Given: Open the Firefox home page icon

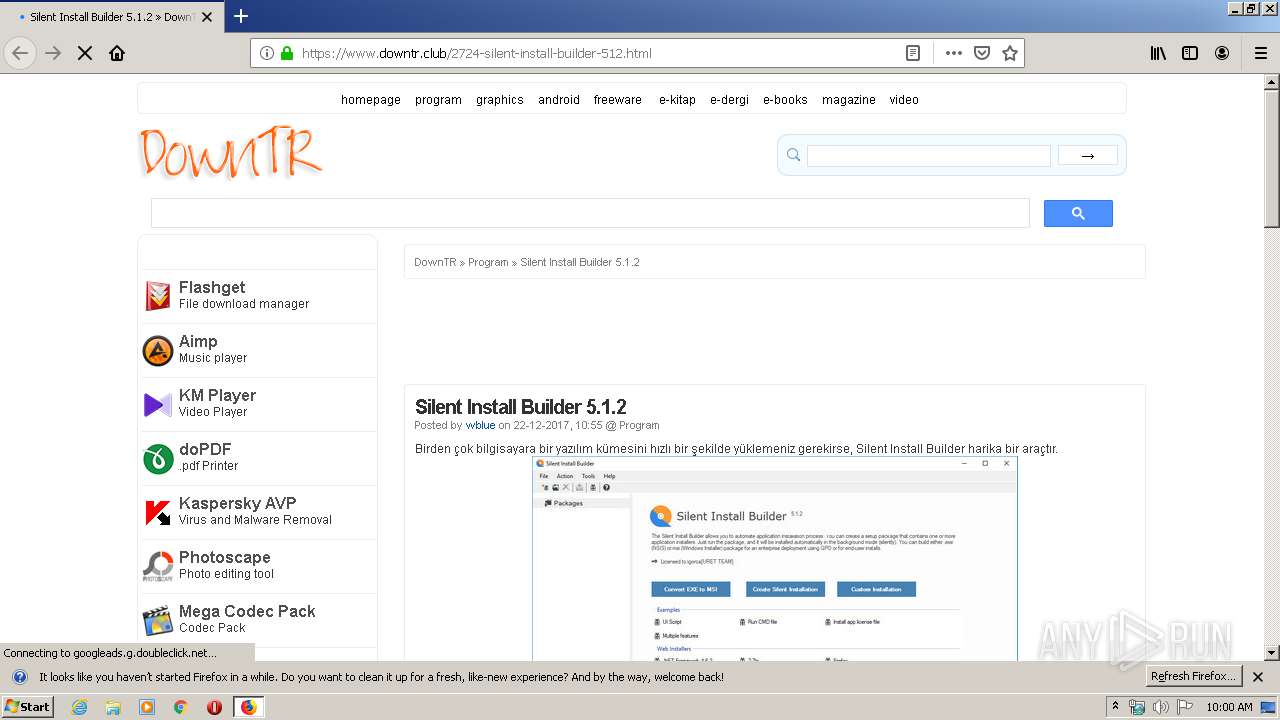Looking at the screenshot, I should pyautogui.click(x=117, y=53).
